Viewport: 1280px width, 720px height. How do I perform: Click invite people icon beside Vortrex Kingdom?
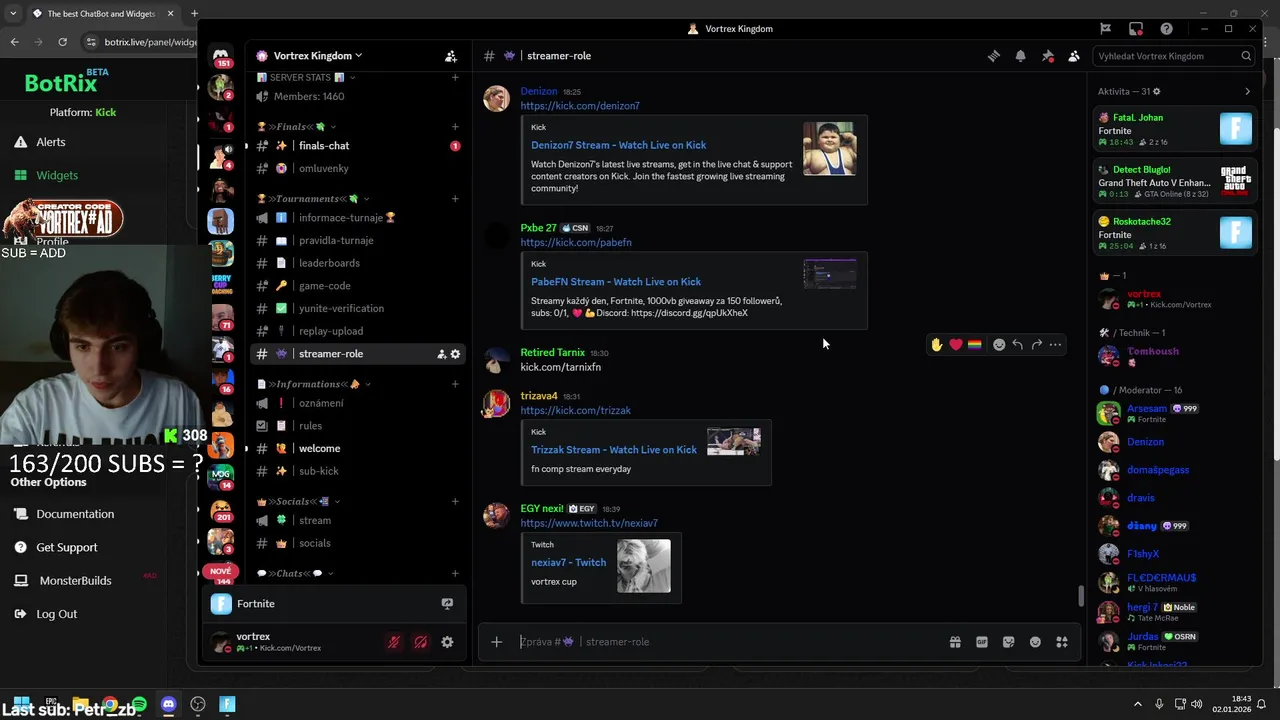[x=451, y=56]
